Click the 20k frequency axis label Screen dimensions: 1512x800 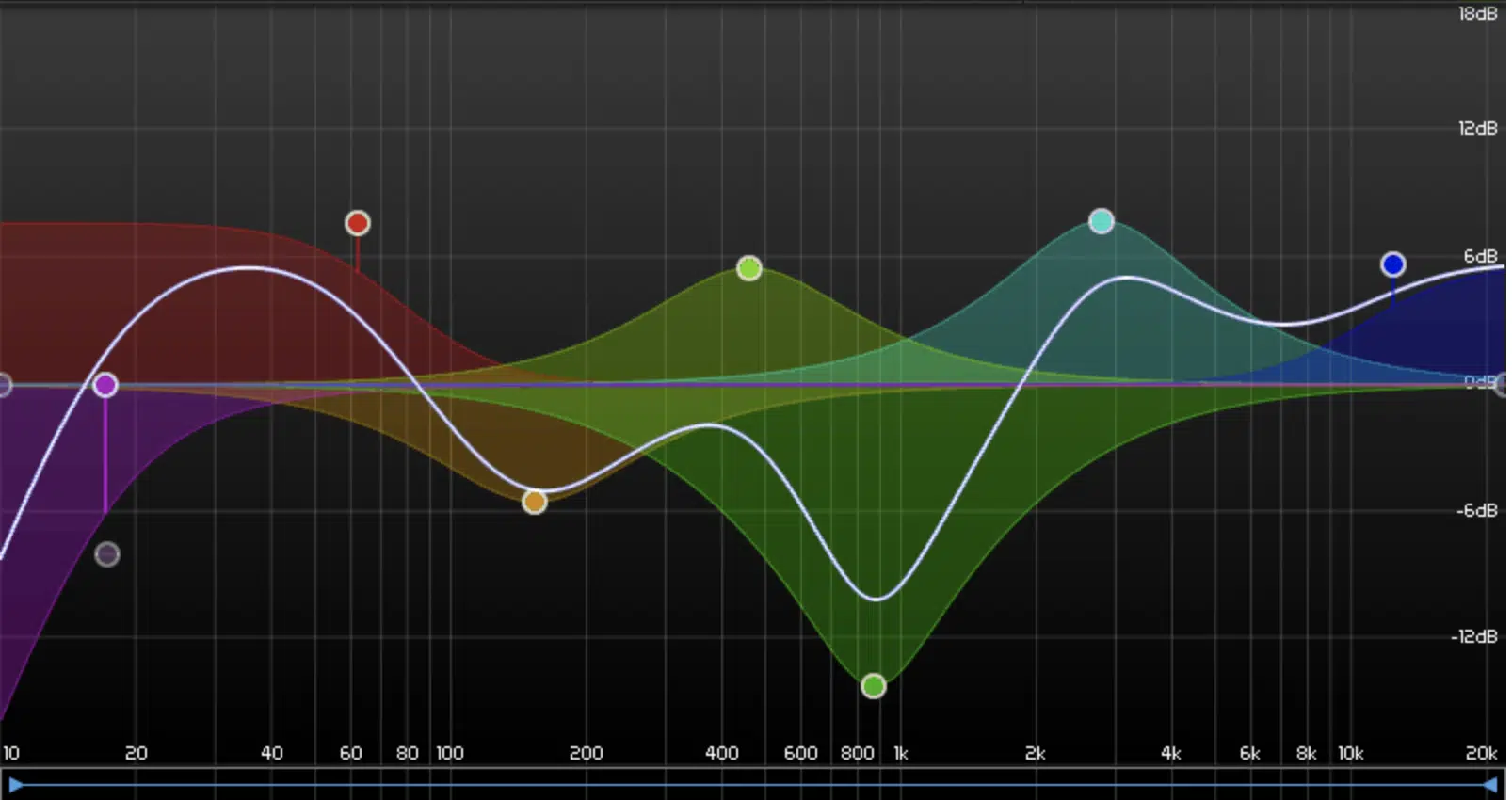1481,754
